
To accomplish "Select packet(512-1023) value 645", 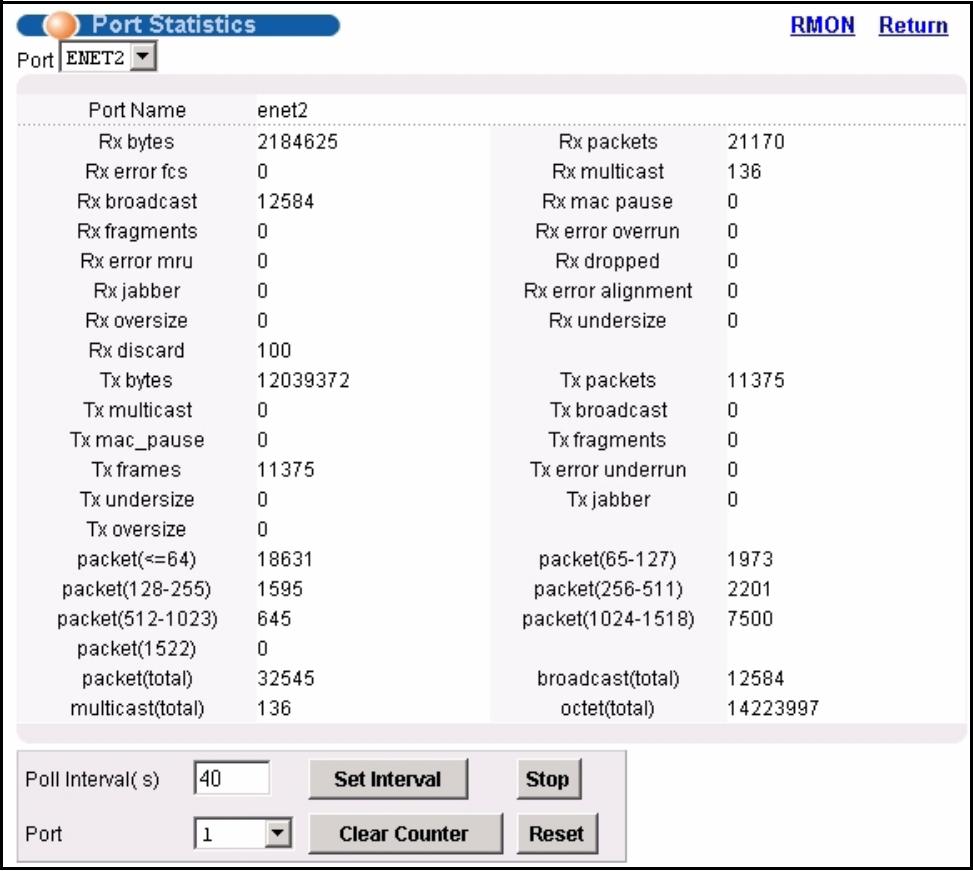I will click(274, 619).
